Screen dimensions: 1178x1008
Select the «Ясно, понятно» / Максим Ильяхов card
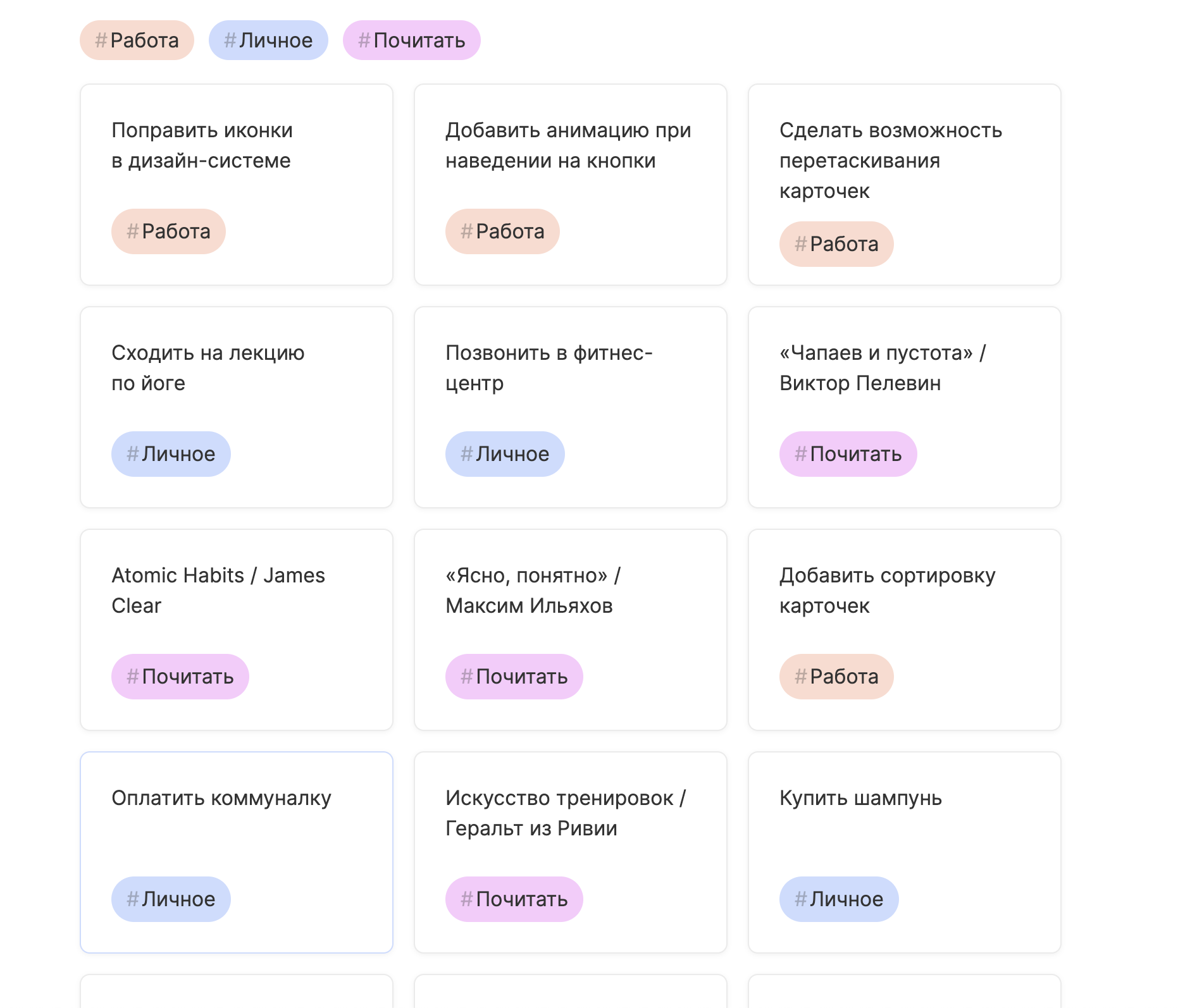(x=533, y=591)
